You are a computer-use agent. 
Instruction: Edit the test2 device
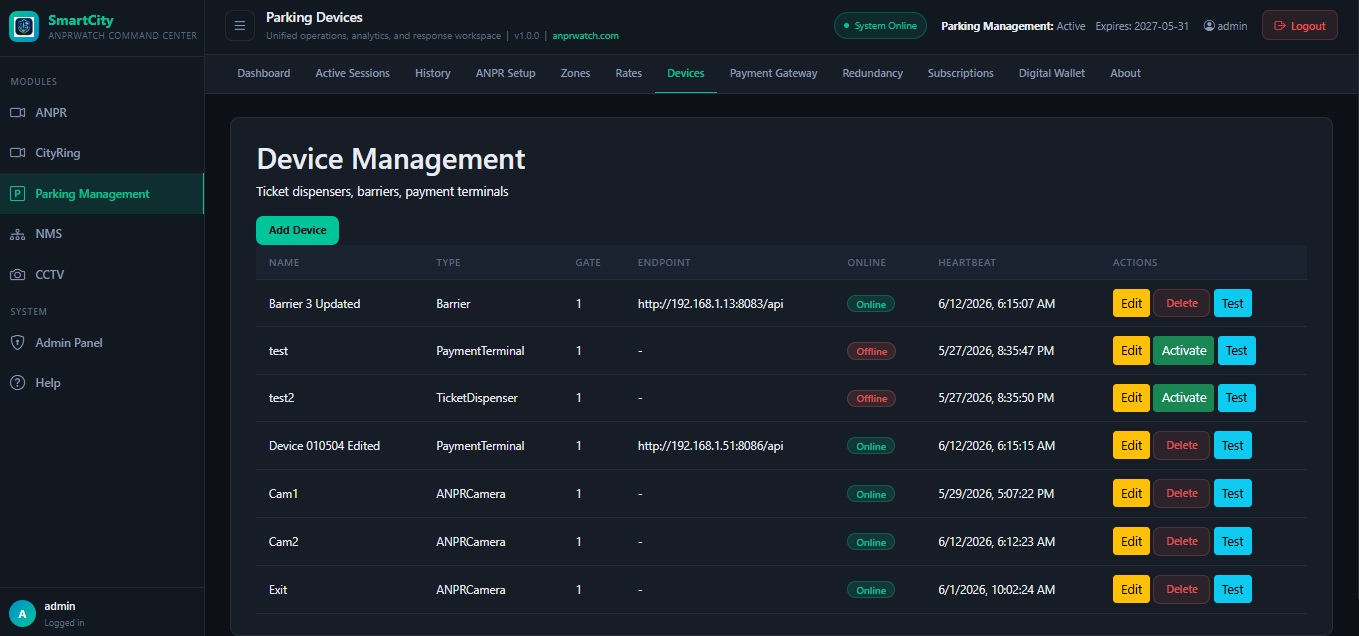1132,398
